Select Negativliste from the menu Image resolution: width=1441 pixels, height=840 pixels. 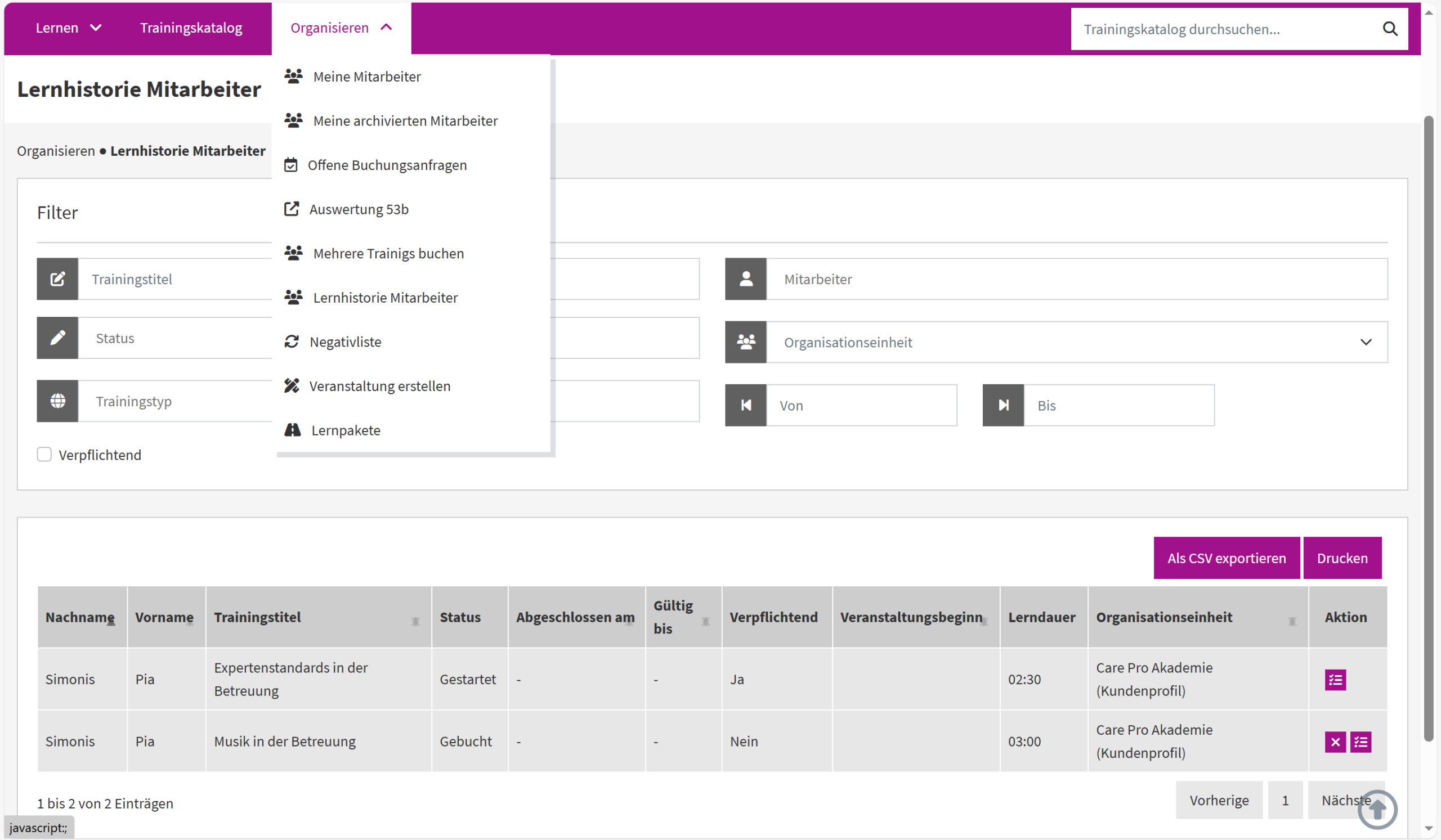tap(345, 342)
